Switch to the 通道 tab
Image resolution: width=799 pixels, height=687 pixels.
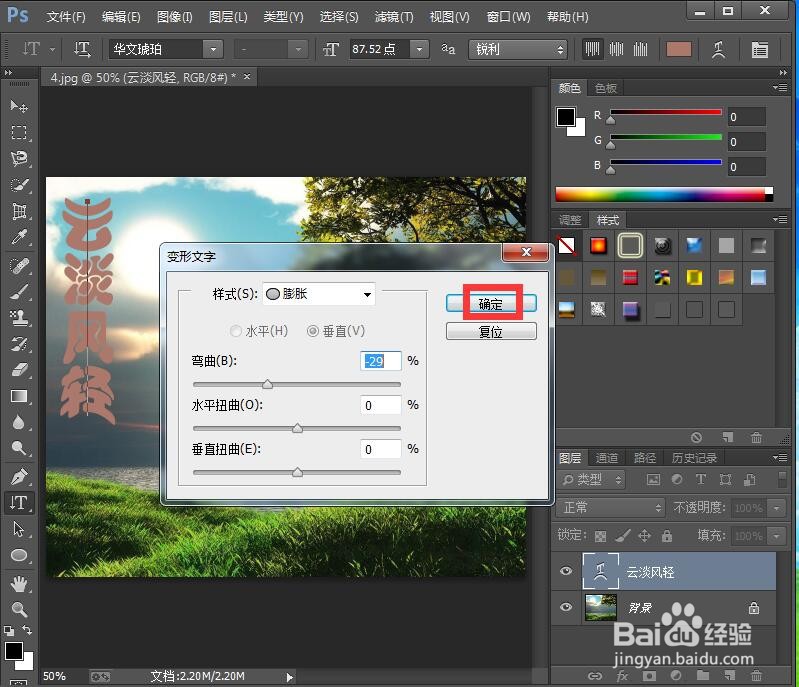pyautogui.click(x=606, y=458)
